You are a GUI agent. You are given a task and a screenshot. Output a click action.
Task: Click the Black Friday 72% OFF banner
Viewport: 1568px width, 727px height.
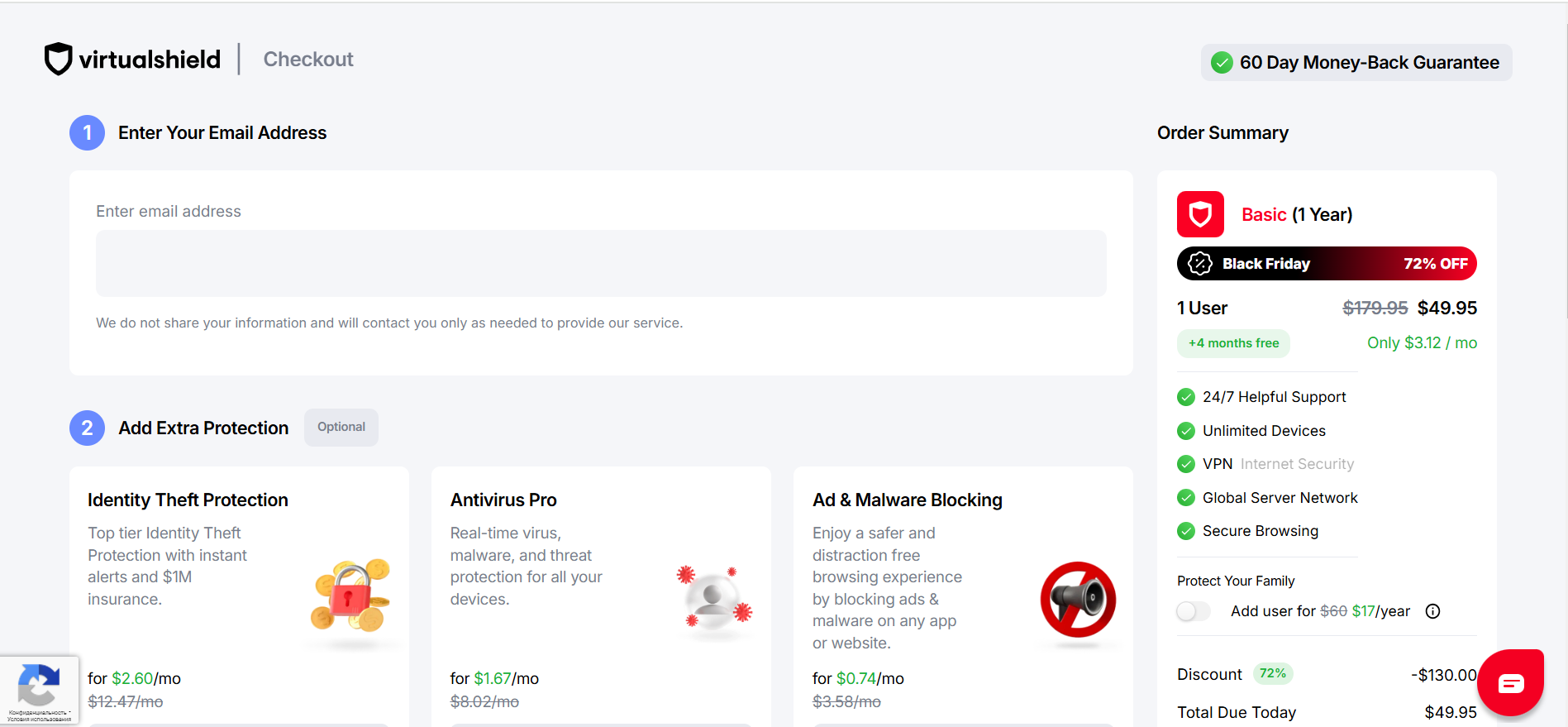coord(1327,264)
